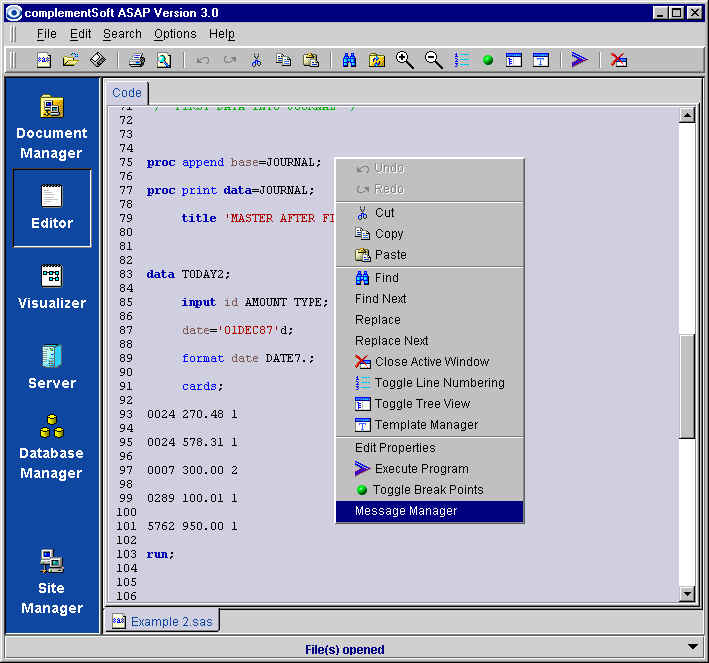Choose Close Active Window in context menu
Viewport: 709px width, 663px height.
[430, 362]
